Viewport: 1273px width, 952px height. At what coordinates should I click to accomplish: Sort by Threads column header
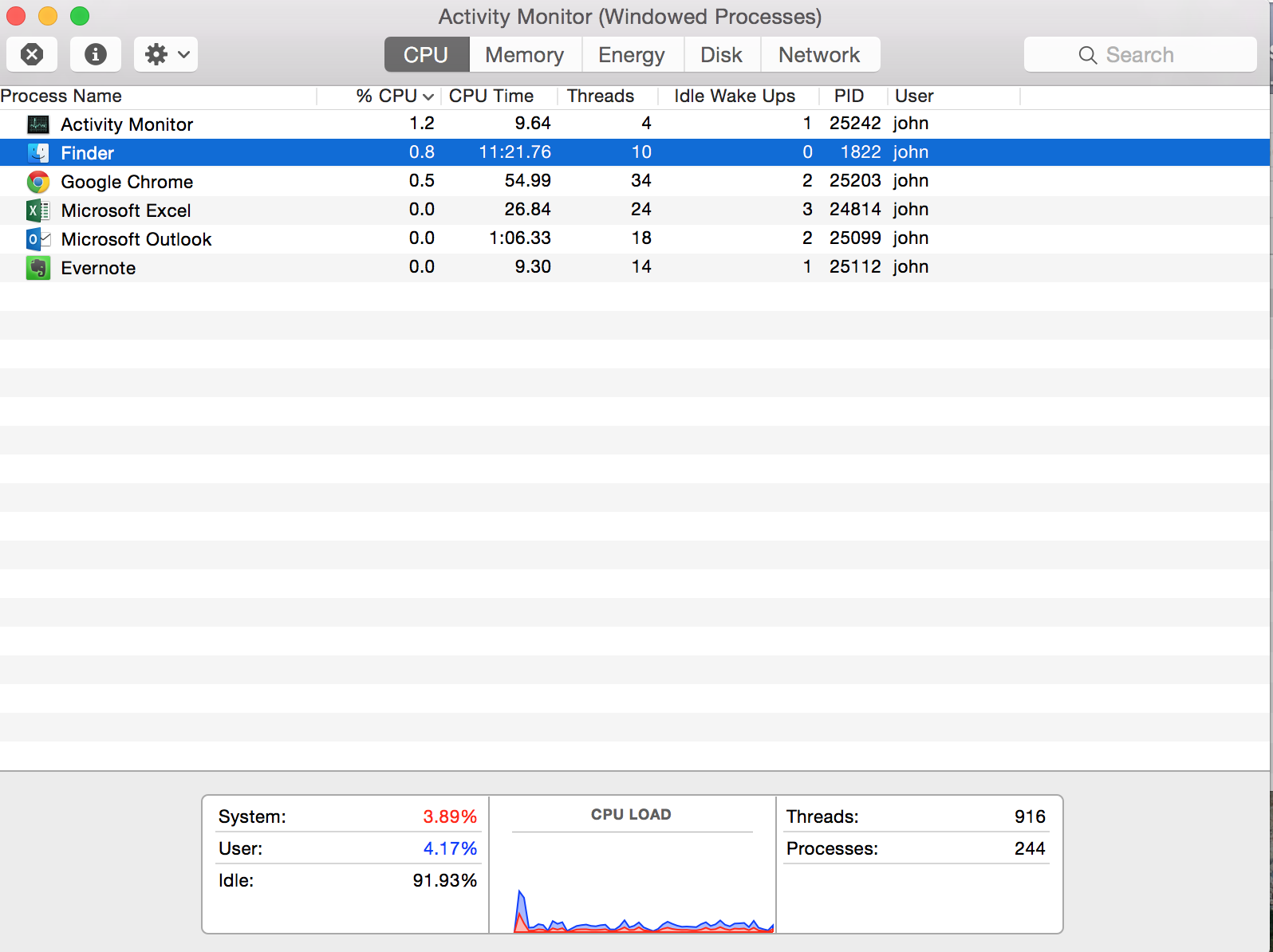pyautogui.click(x=608, y=96)
